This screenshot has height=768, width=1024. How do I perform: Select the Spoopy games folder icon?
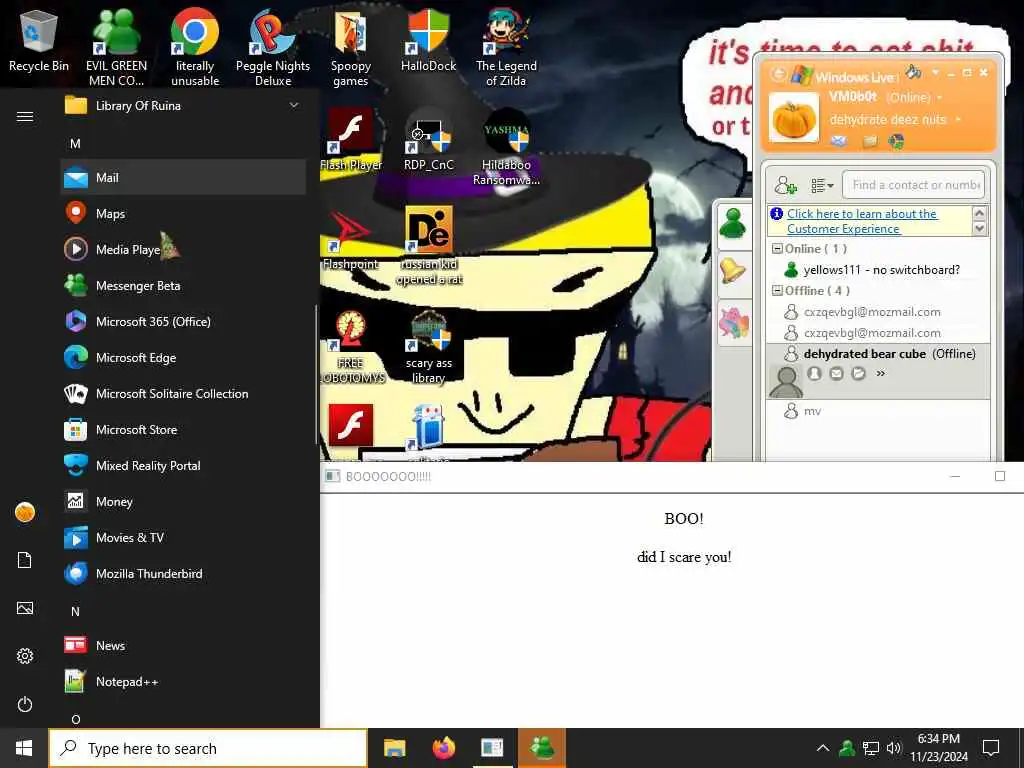coord(351,48)
